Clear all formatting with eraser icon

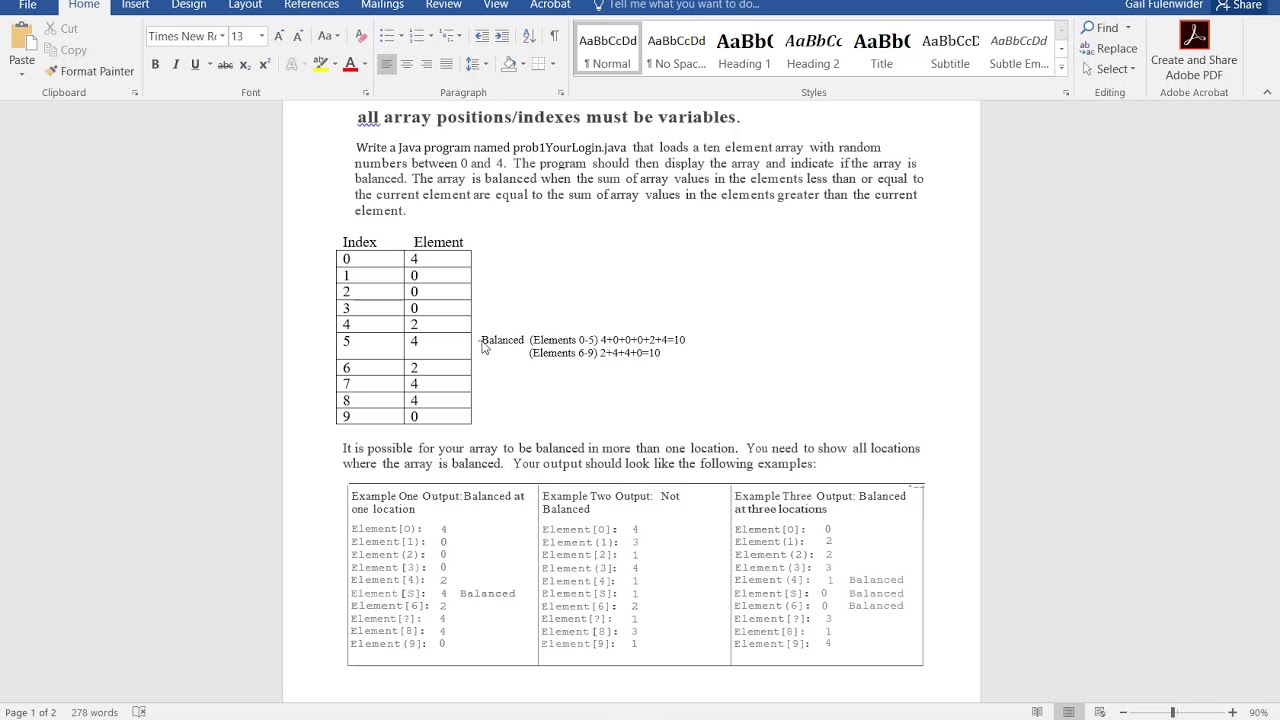(x=361, y=36)
